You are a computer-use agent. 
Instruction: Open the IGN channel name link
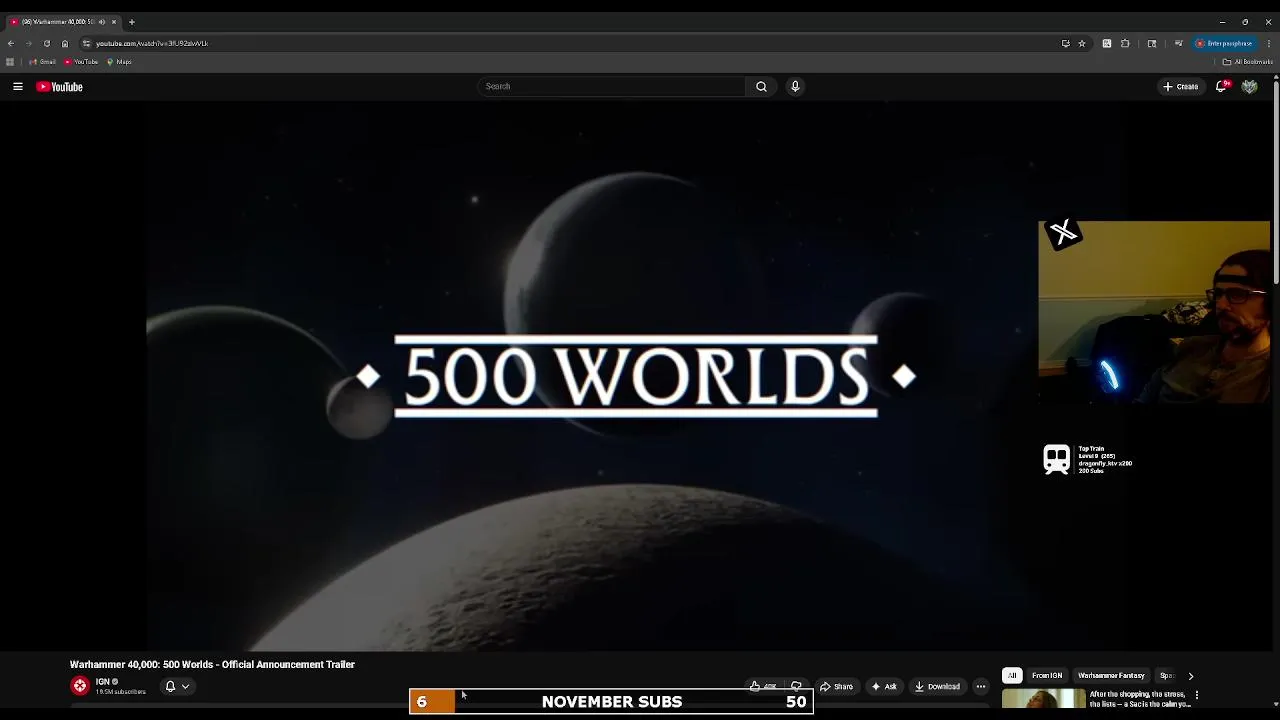(102, 682)
